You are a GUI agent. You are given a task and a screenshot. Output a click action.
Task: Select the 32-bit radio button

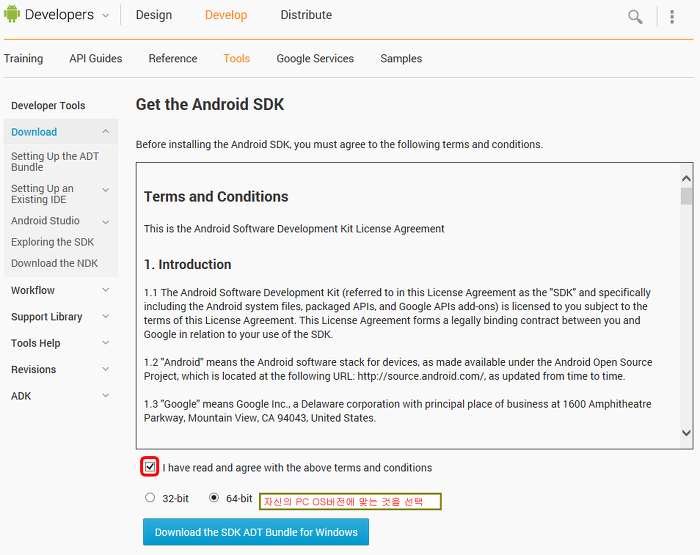point(150,497)
